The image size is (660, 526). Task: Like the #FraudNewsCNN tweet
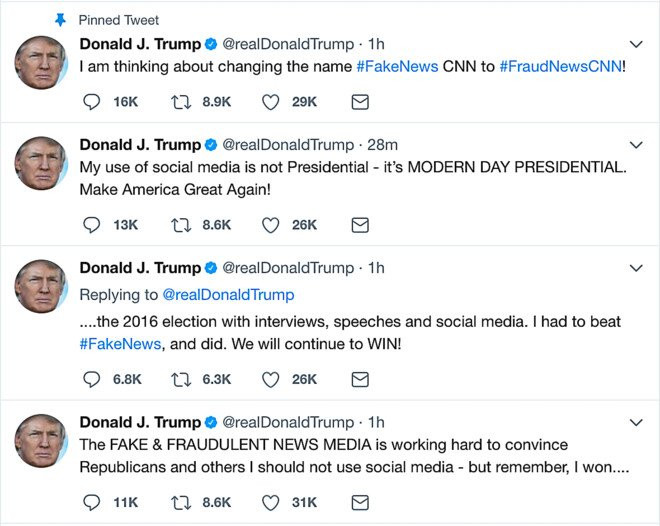[270, 102]
